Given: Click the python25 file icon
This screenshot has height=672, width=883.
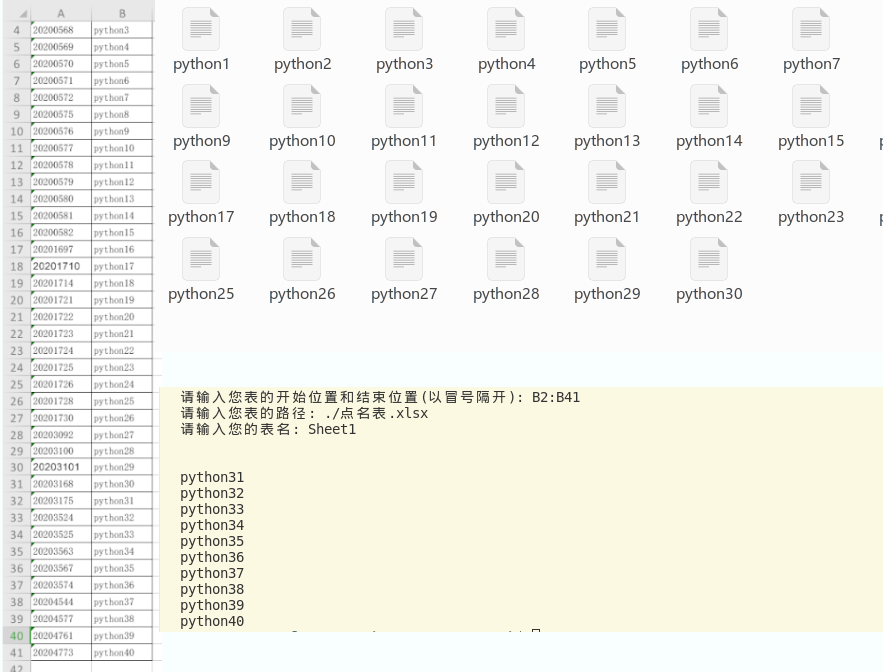Looking at the screenshot, I should (201, 260).
